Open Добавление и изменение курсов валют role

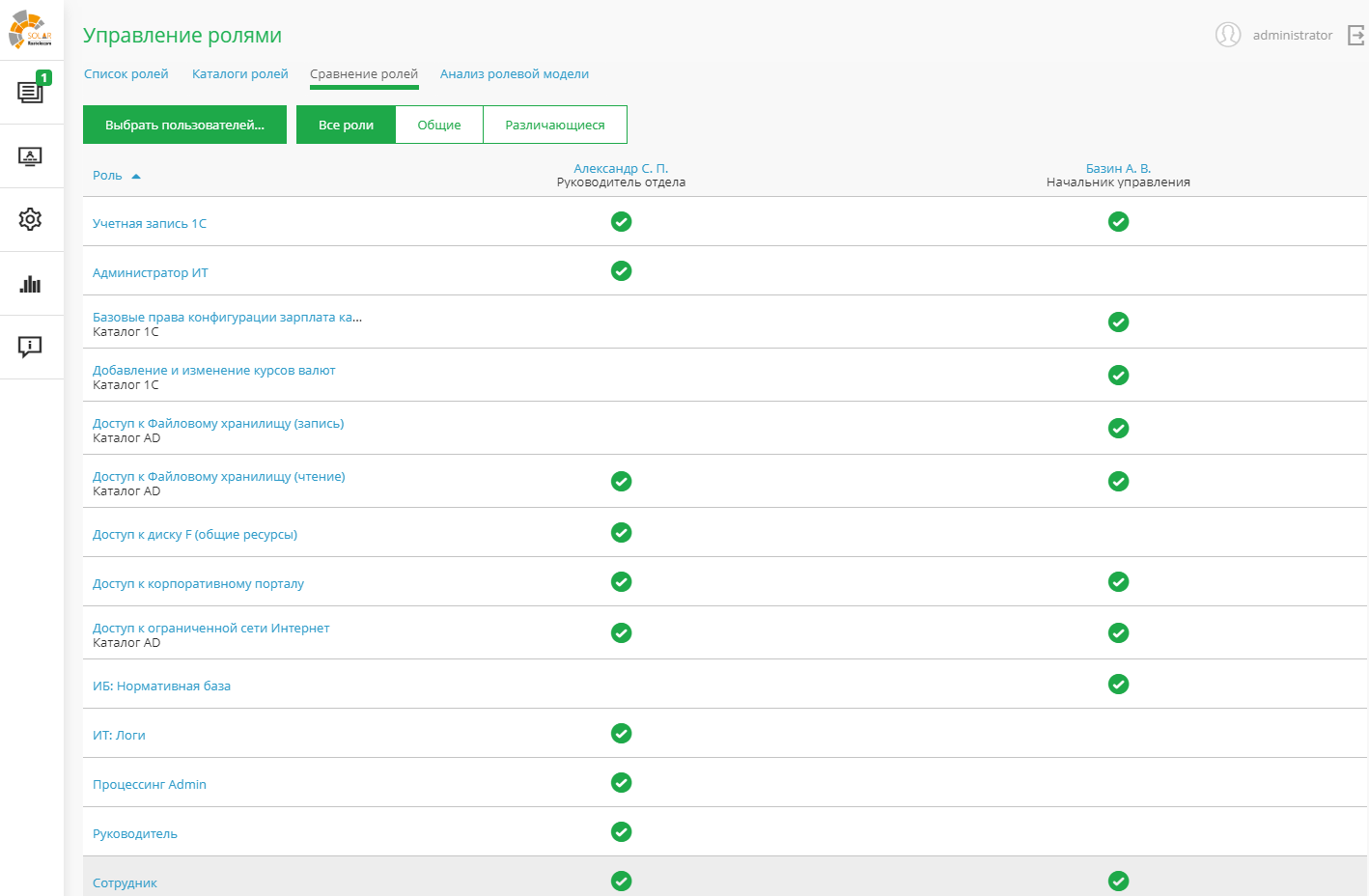(x=214, y=371)
